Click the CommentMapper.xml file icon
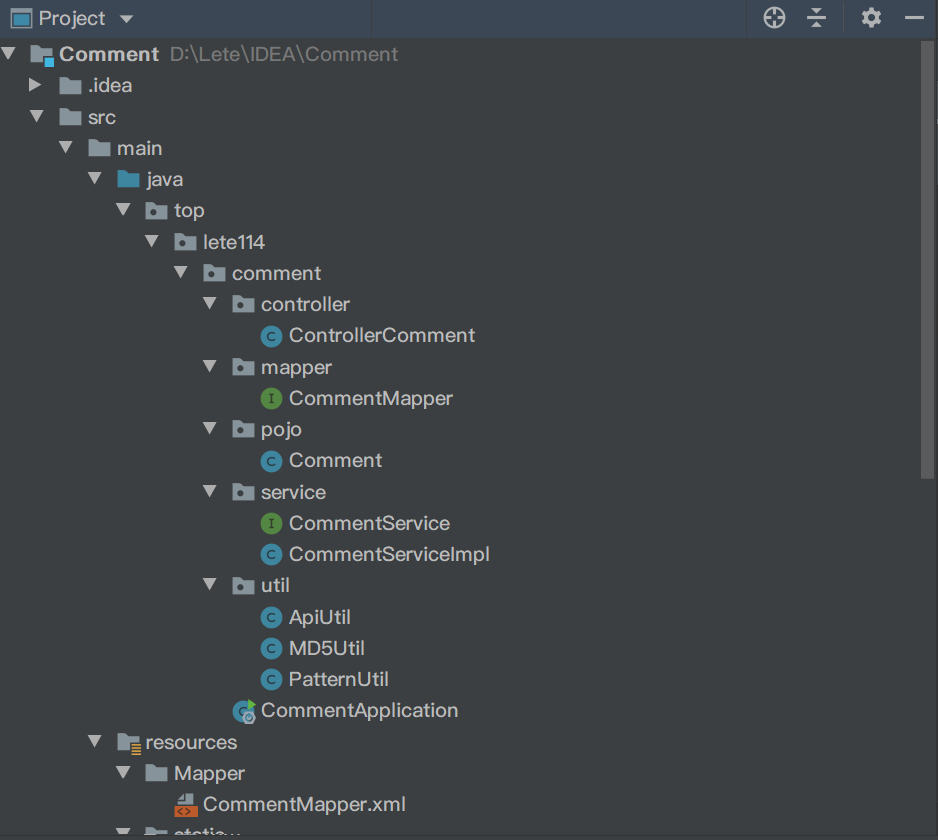938x840 pixels. point(186,805)
